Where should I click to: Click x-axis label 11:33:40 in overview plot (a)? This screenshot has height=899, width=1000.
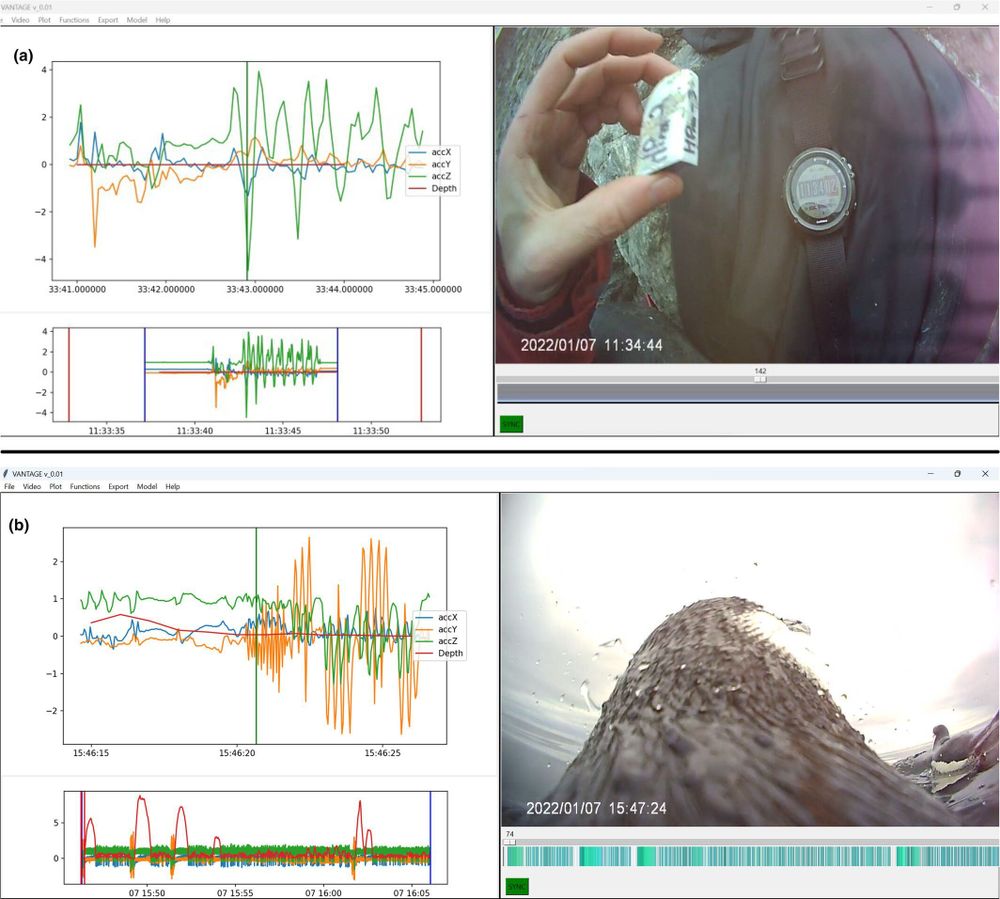(195, 431)
